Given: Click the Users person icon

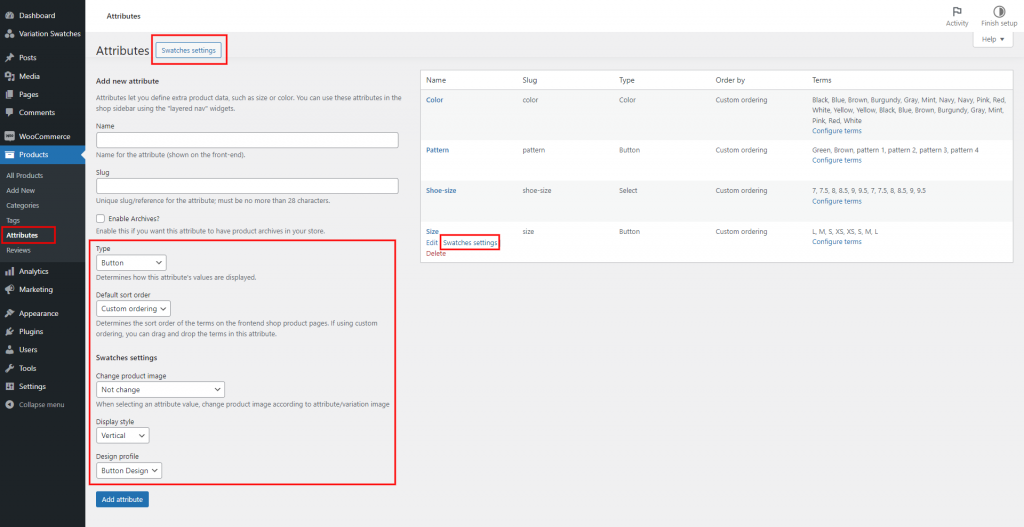Looking at the screenshot, I should [9, 349].
